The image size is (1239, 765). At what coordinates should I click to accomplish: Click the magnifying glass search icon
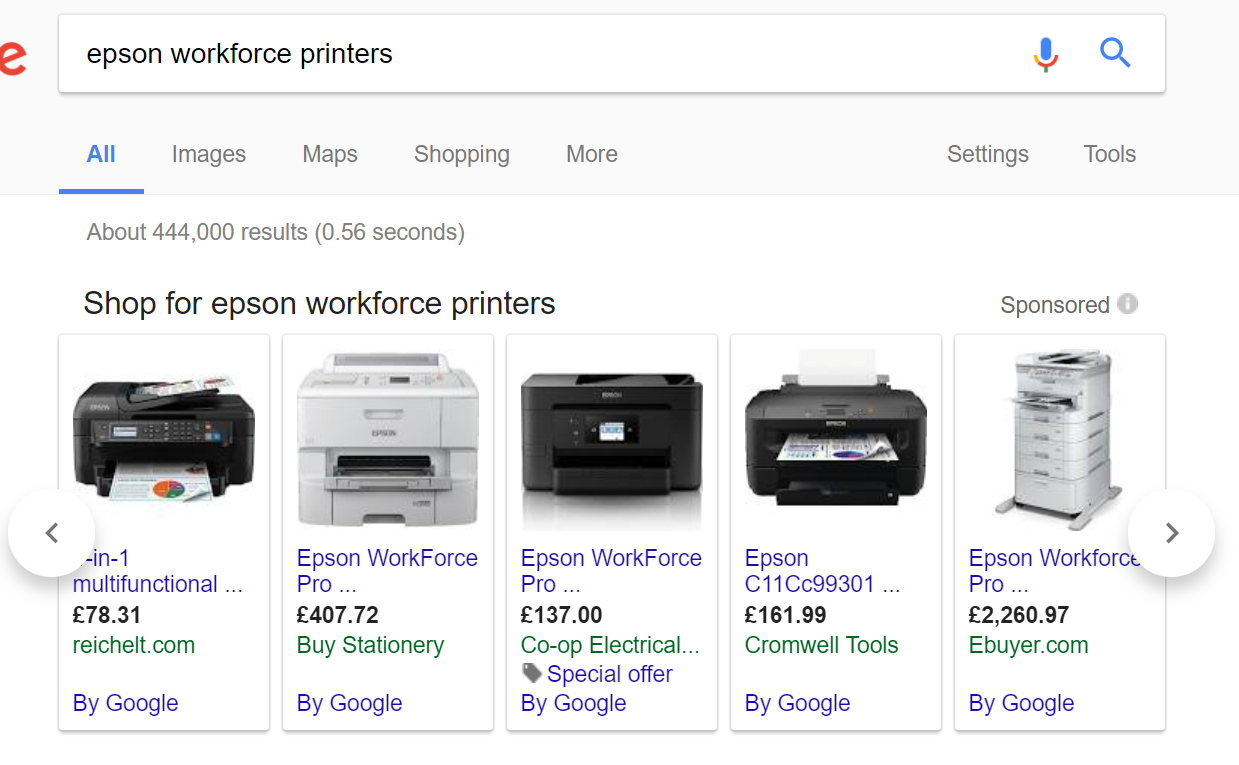[x=1115, y=53]
